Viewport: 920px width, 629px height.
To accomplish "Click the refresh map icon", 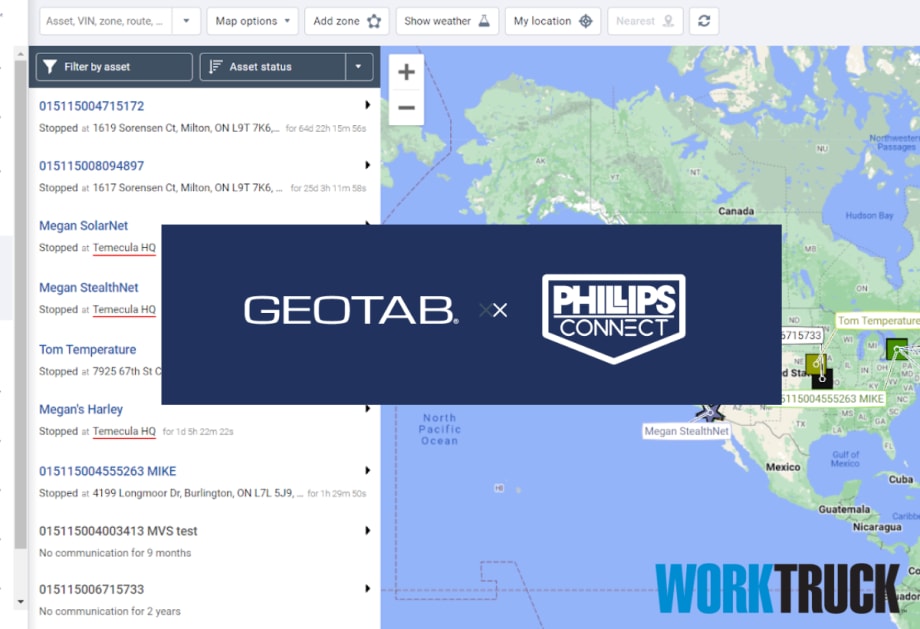I will pyautogui.click(x=704, y=21).
